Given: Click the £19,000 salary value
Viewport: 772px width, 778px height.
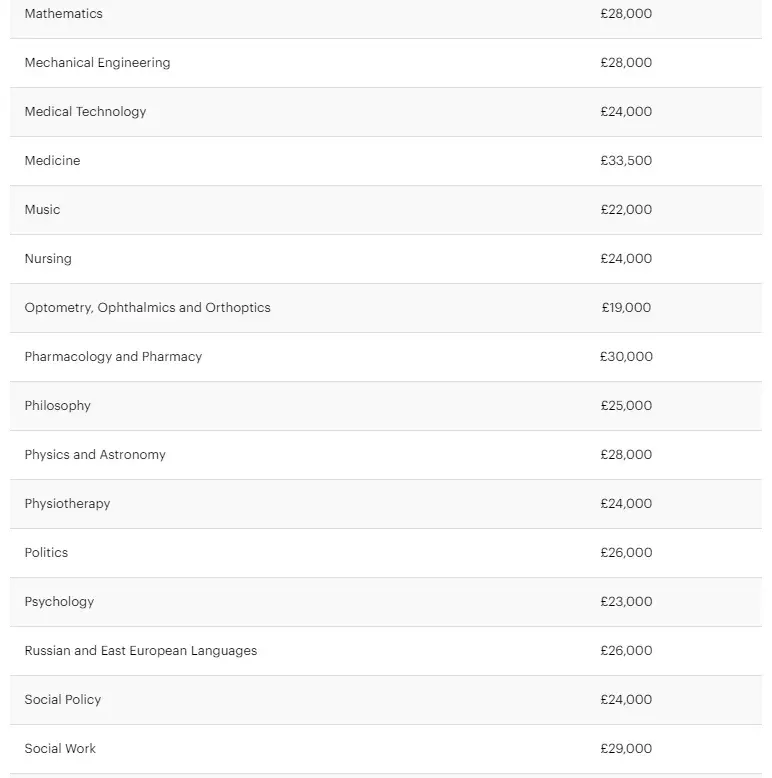Looking at the screenshot, I should [626, 308].
